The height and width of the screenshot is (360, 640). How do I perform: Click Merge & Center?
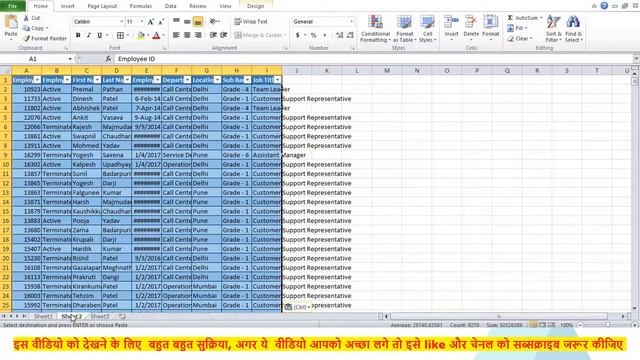tap(258, 36)
